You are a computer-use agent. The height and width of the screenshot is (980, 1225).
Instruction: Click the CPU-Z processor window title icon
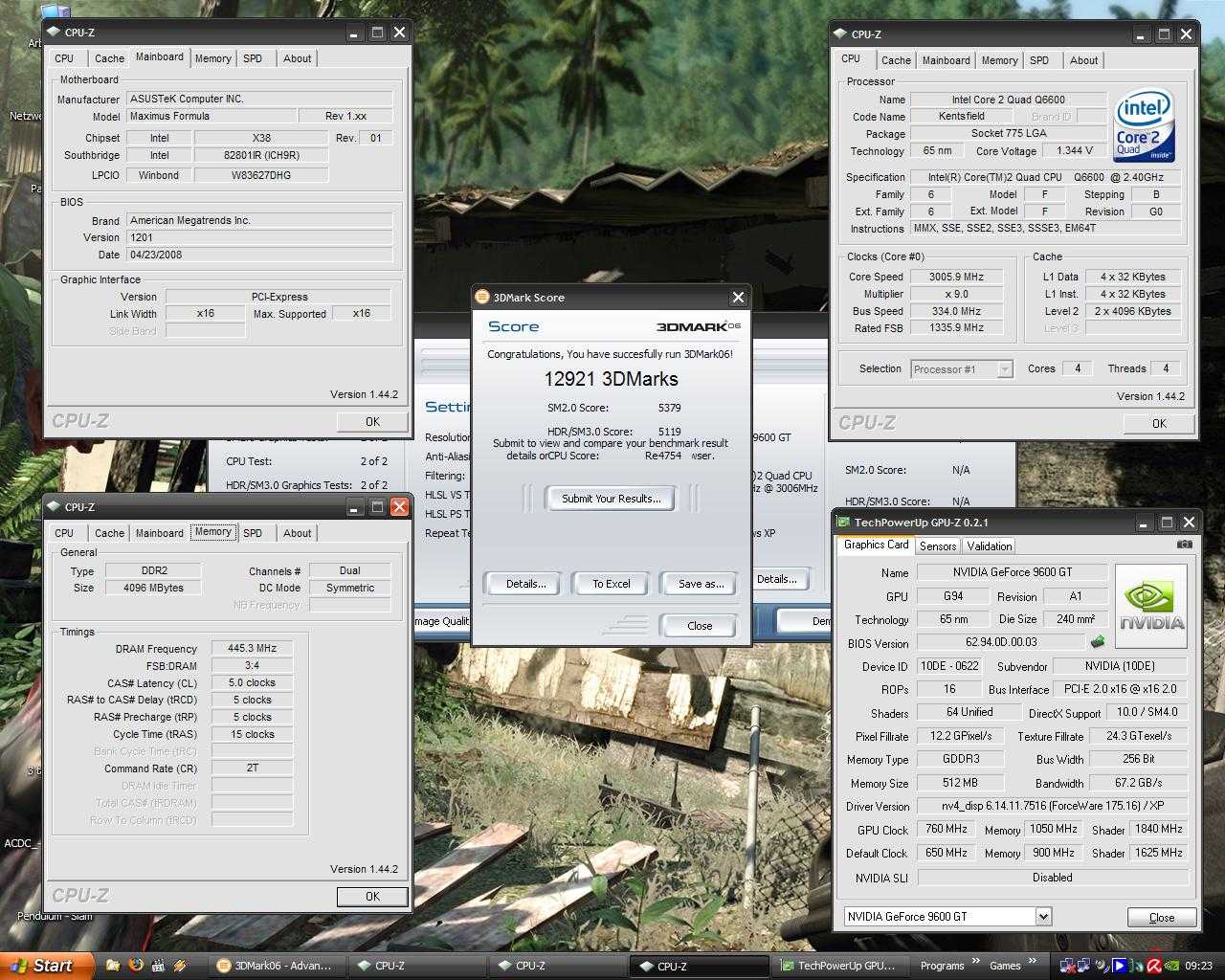pyautogui.click(x=839, y=34)
